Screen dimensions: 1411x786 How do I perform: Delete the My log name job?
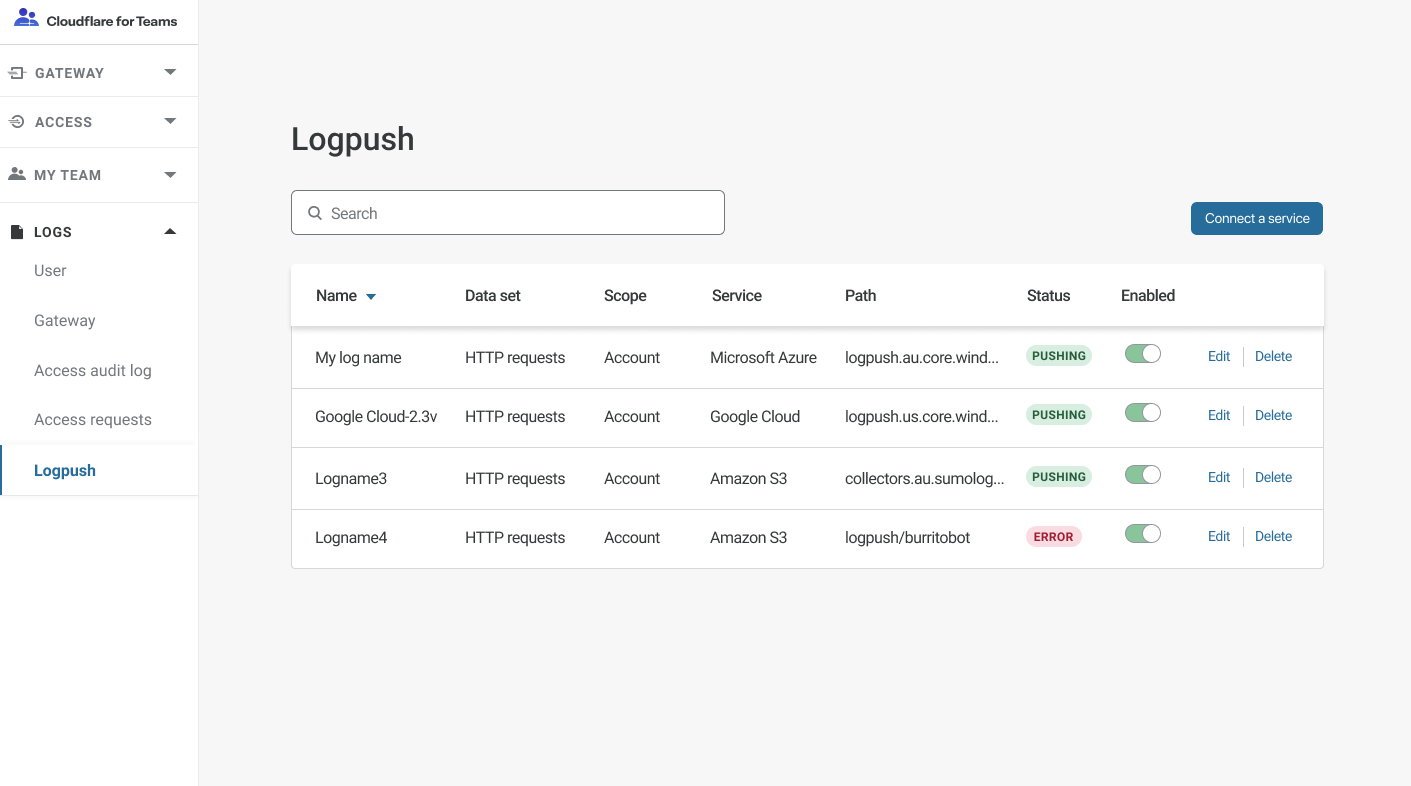tap(1273, 356)
